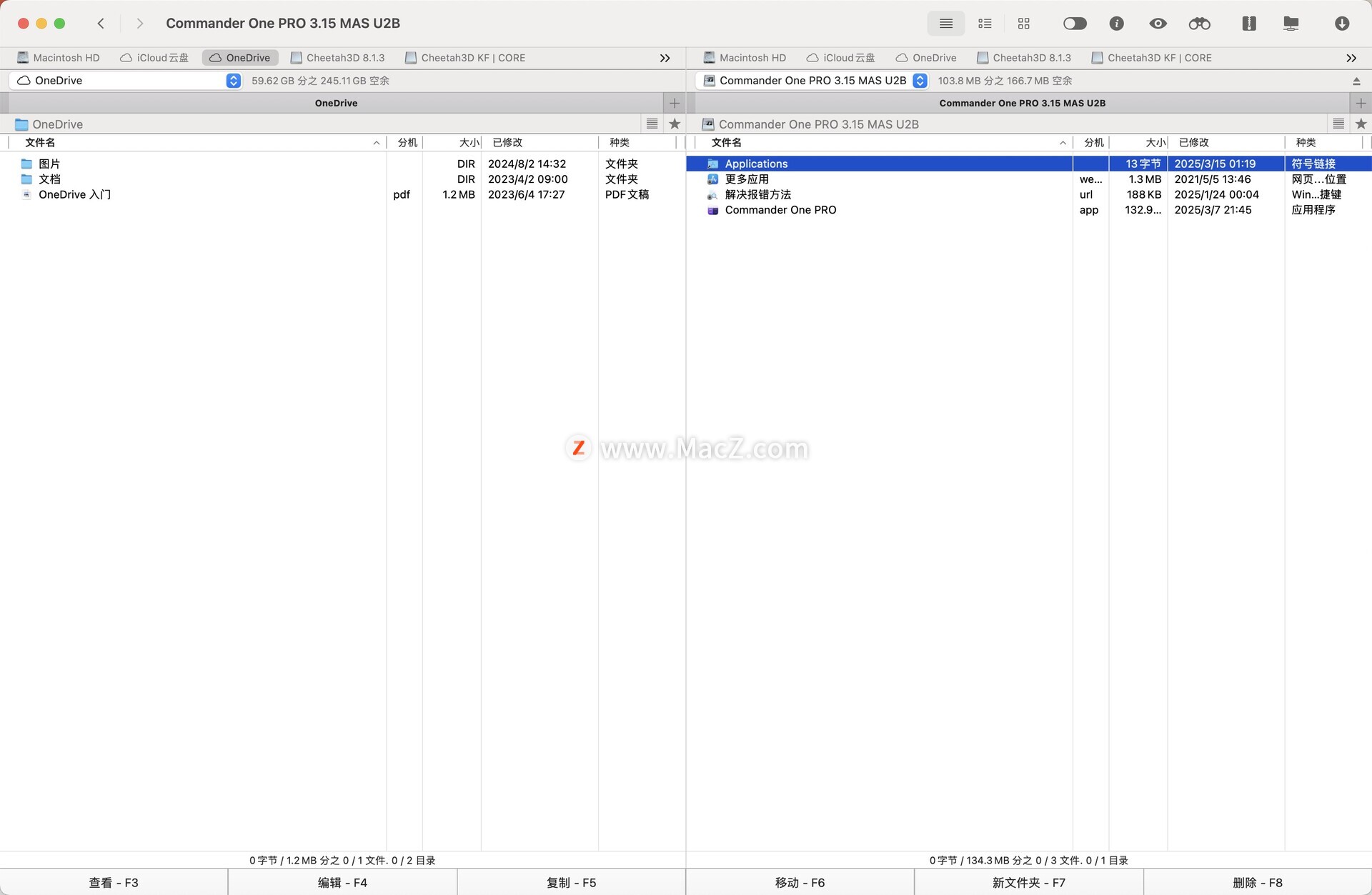Click the 新文件夹 - F7 button
This screenshot has width=1372, height=895.
pyautogui.click(x=1028, y=882)
